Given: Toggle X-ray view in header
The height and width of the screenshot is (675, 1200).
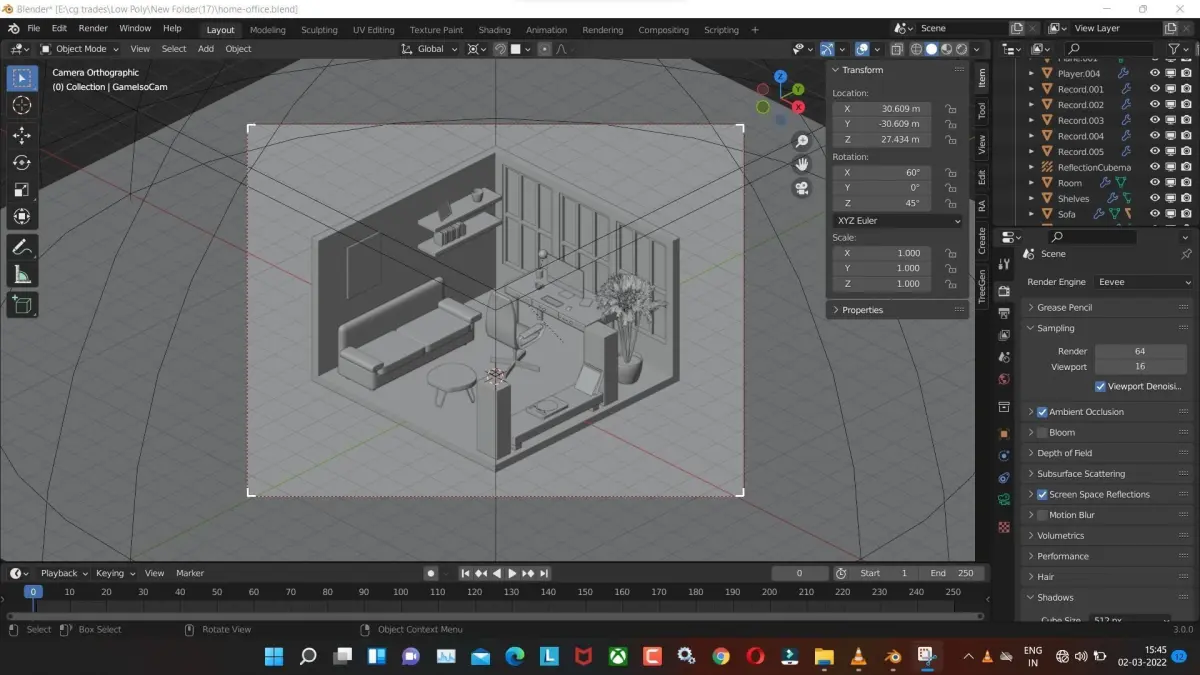Looking at the screenshot, I should point(897,49).
